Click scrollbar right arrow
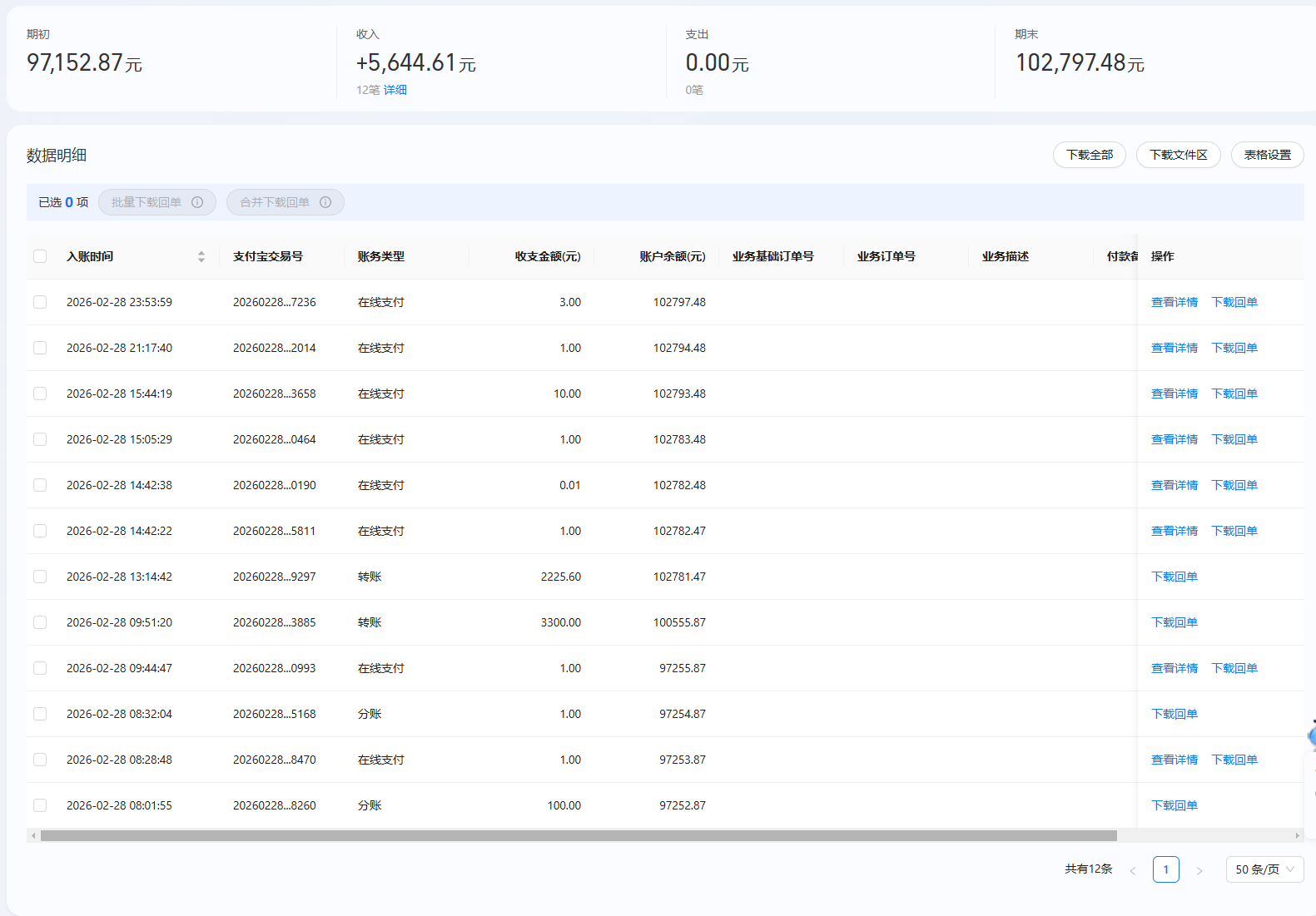1316x916 pixels. tap(1297, 835)
